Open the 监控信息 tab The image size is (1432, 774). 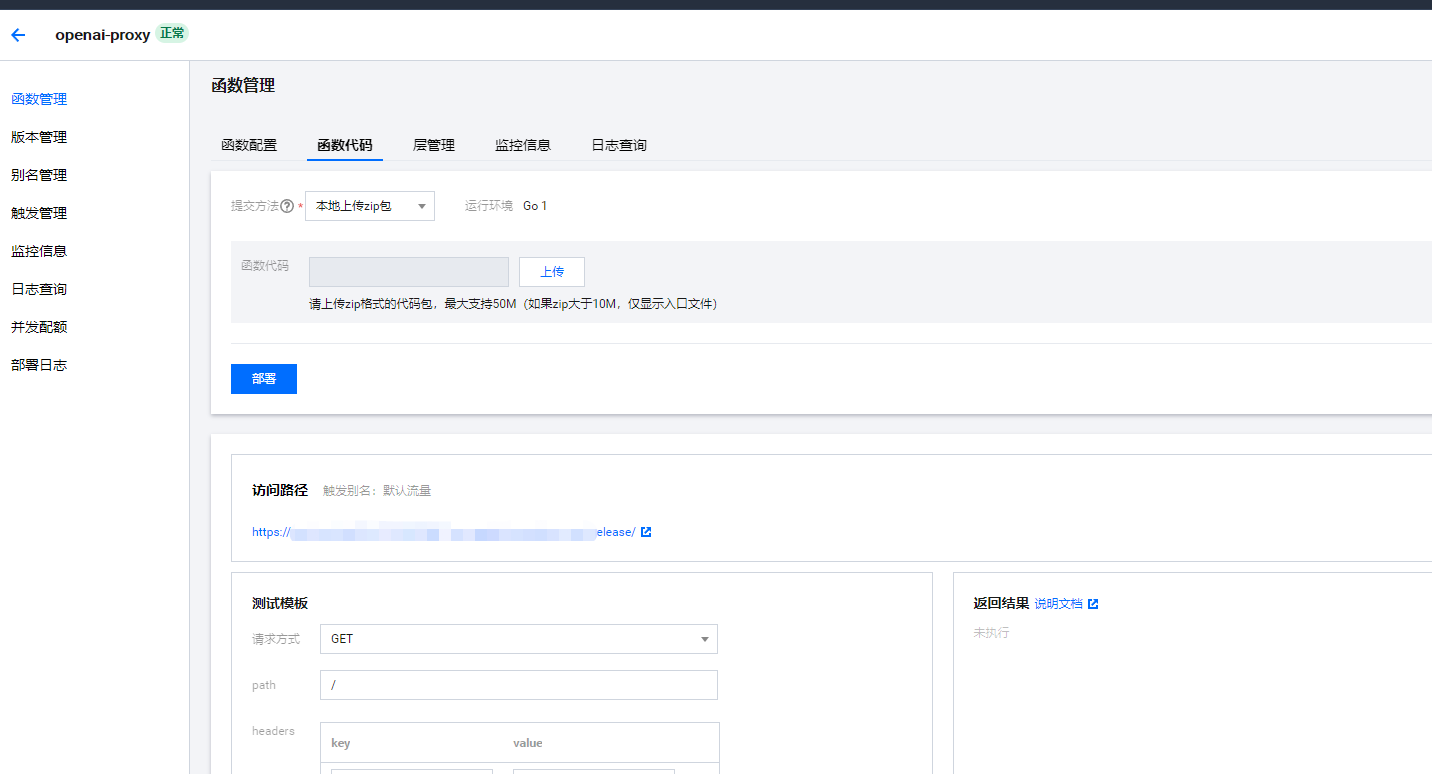pos(523,145)
